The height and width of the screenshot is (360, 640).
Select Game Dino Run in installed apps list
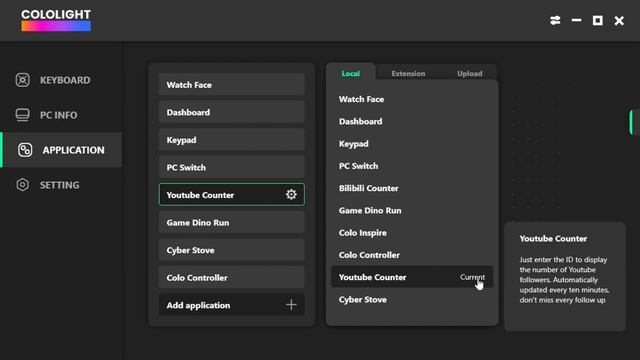pyautogui.click(x=231, y=222)
